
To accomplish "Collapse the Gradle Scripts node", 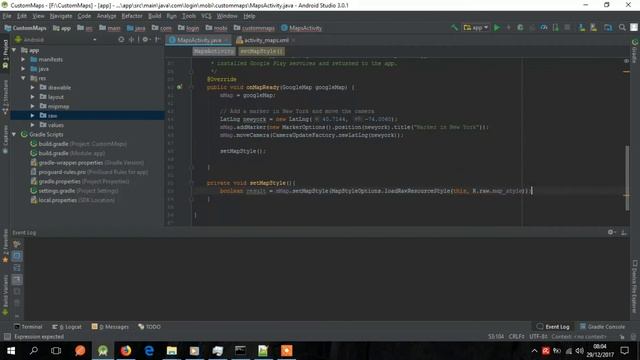I will tap(14, 134).
